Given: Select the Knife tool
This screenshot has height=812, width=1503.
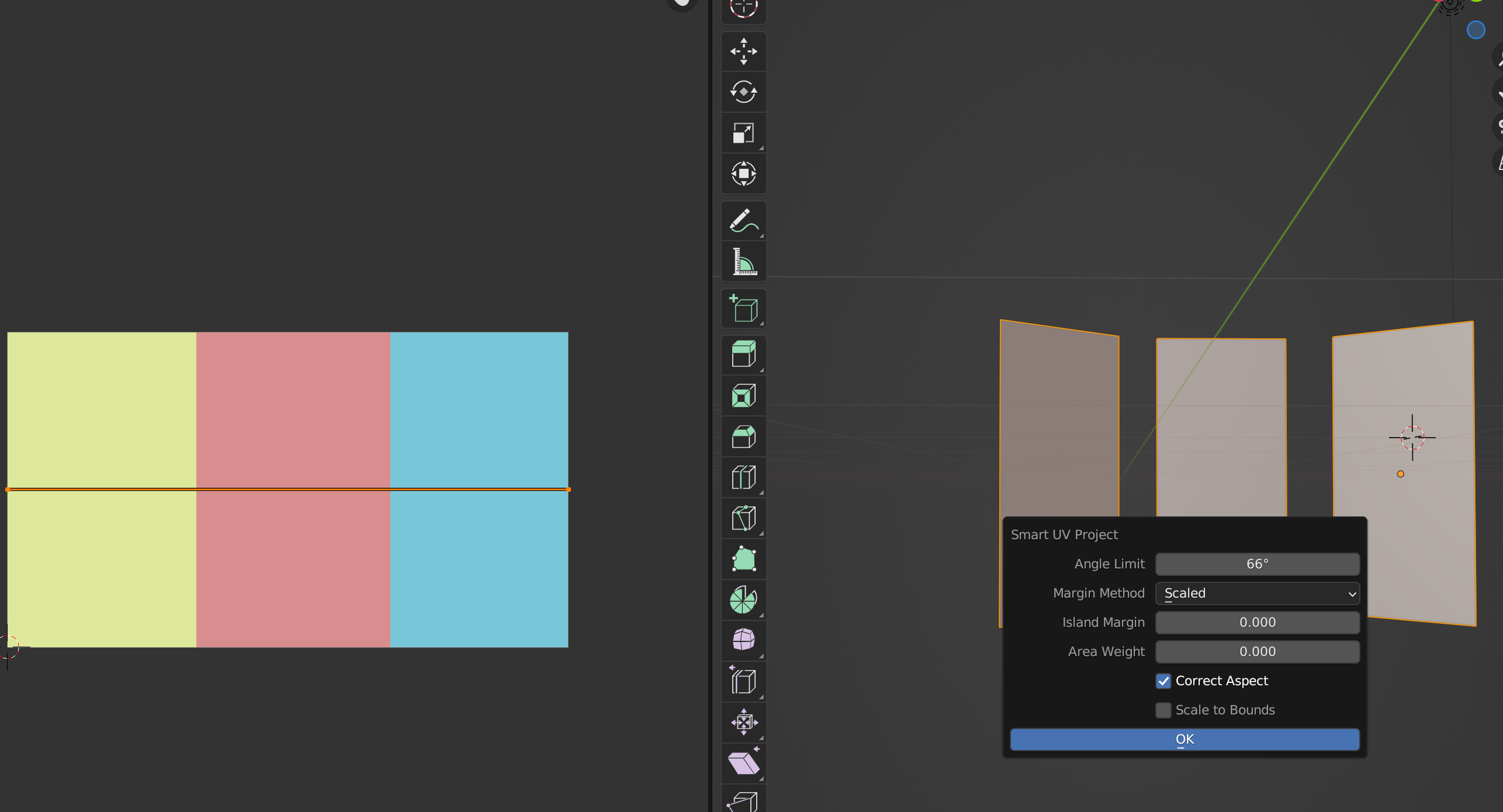Looking at the screenshot, I should tap(743, 518).
